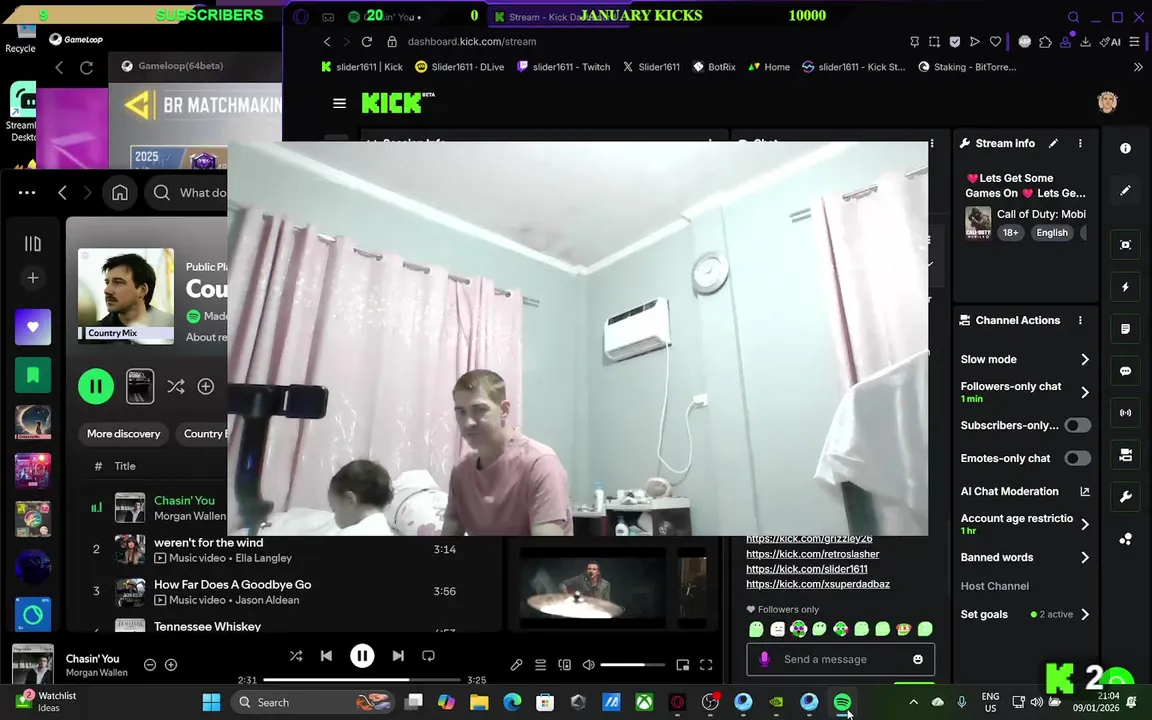The height and width of the screenshot is (720, 1152).
Task: Open Spotify lyrics microphone icon
Action: coord(516,665)
